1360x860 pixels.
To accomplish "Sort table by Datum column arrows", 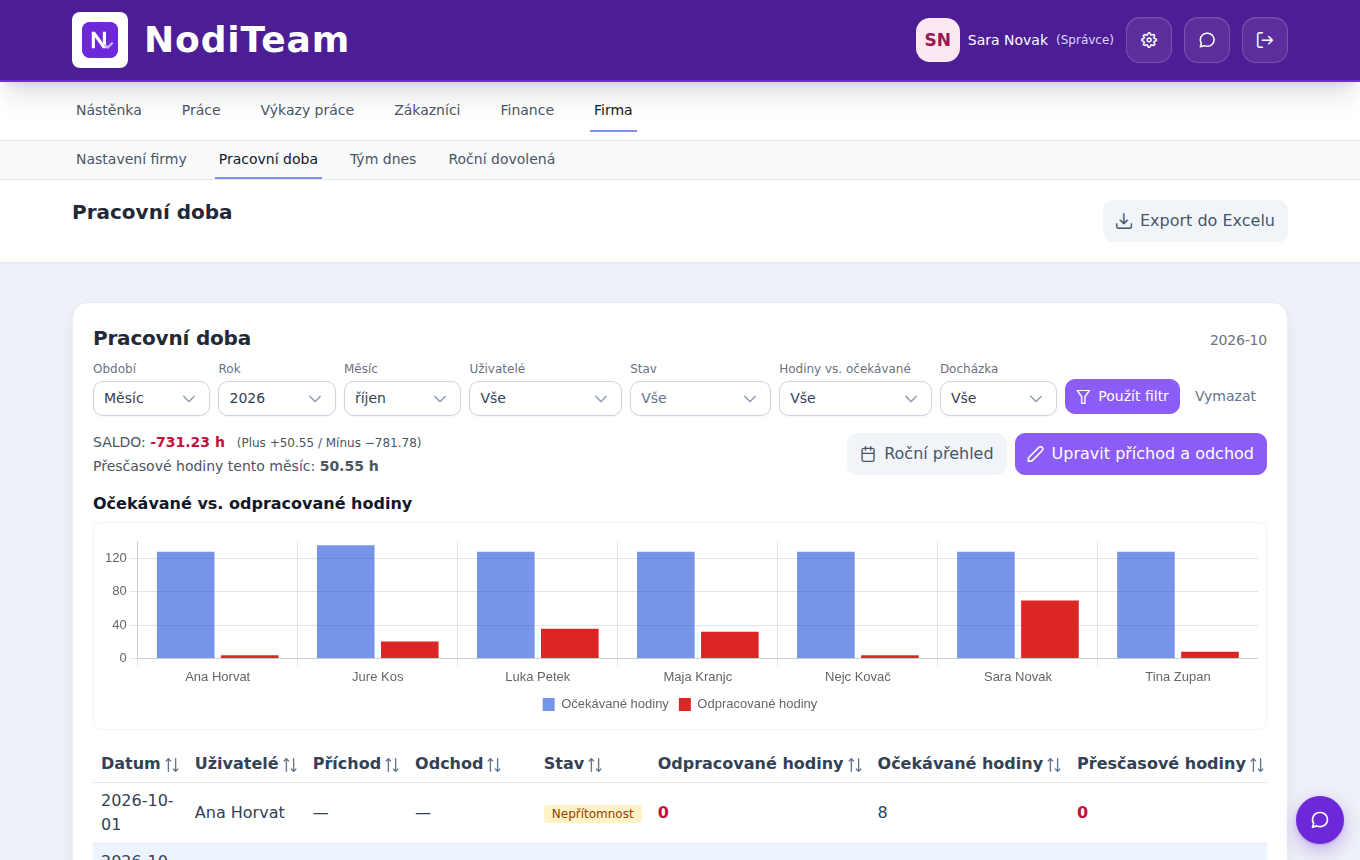I will (172, 764).
